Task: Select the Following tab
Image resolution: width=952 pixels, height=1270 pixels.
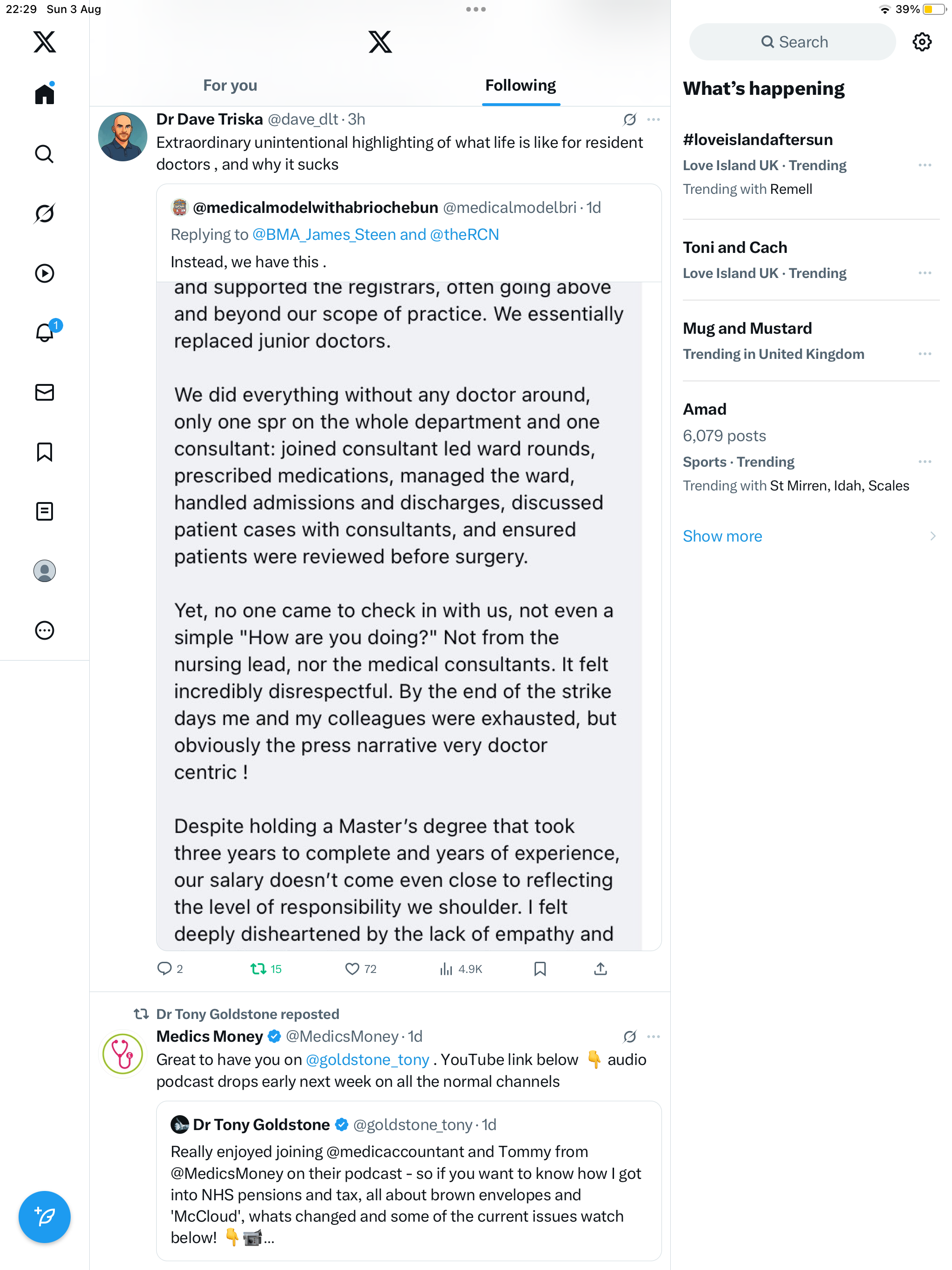Action: (520, 86)
